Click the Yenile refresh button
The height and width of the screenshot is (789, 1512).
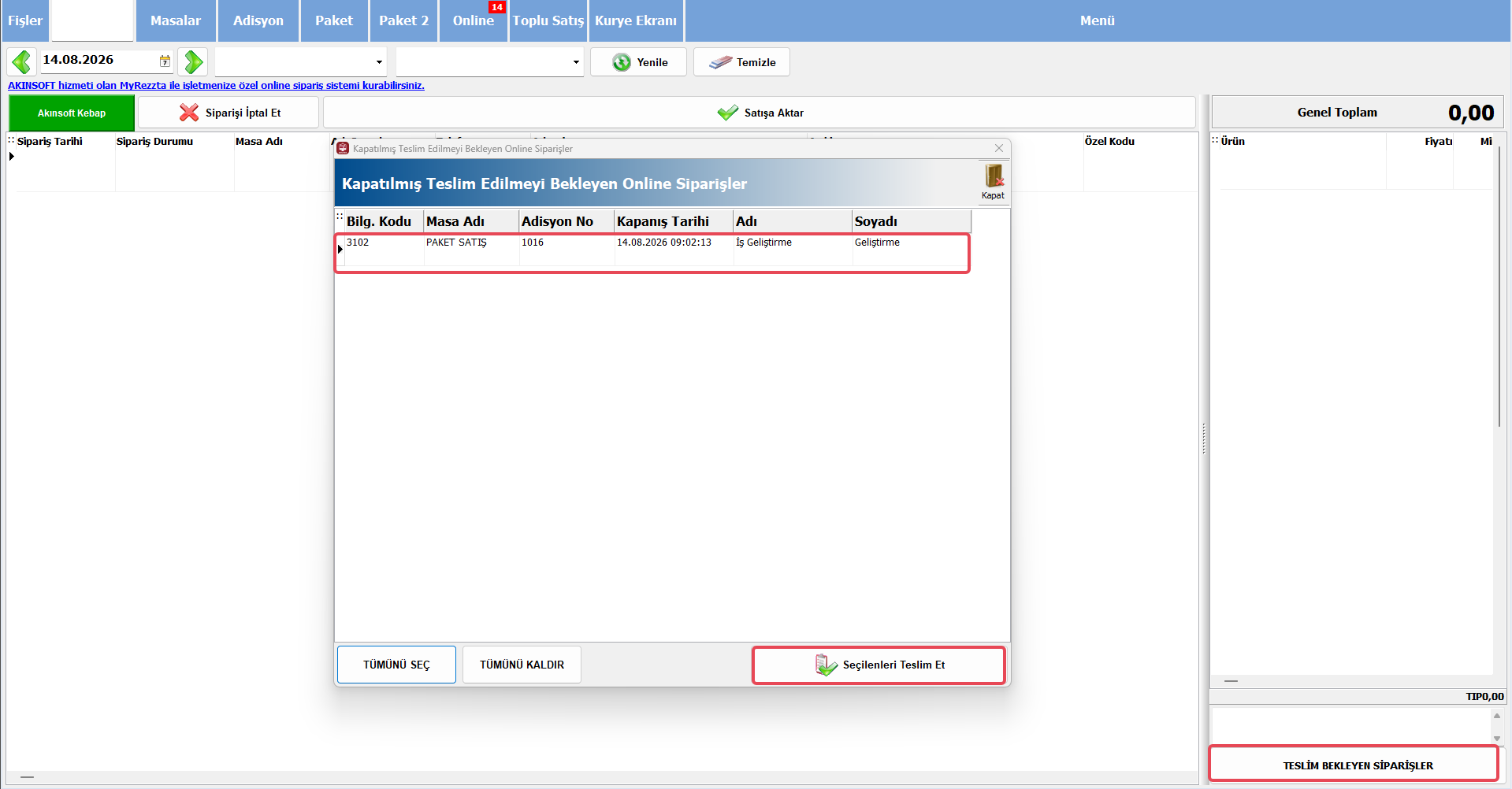click(638, 62)
